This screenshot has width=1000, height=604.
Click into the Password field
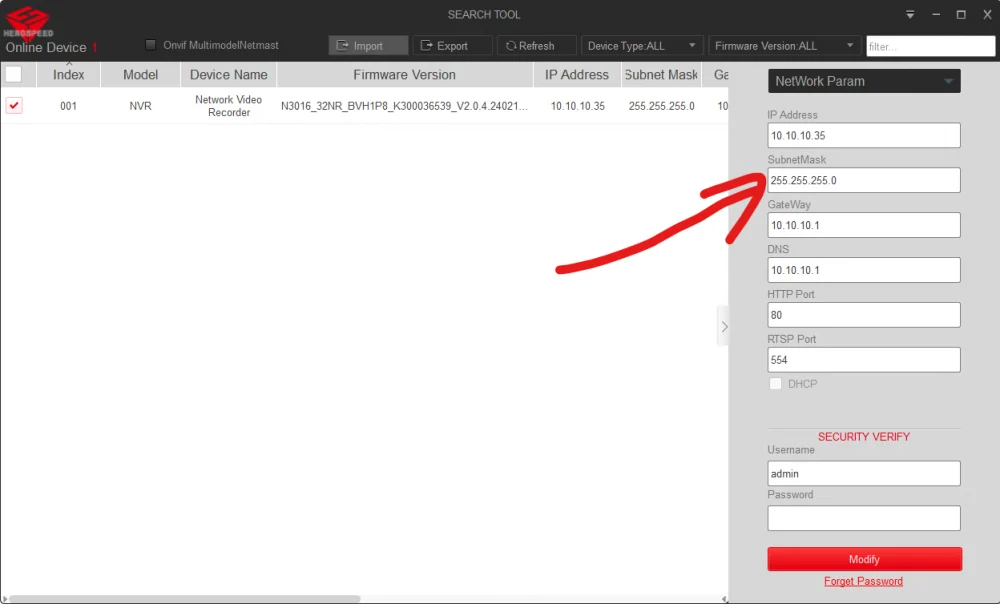[x=864, y=518]
